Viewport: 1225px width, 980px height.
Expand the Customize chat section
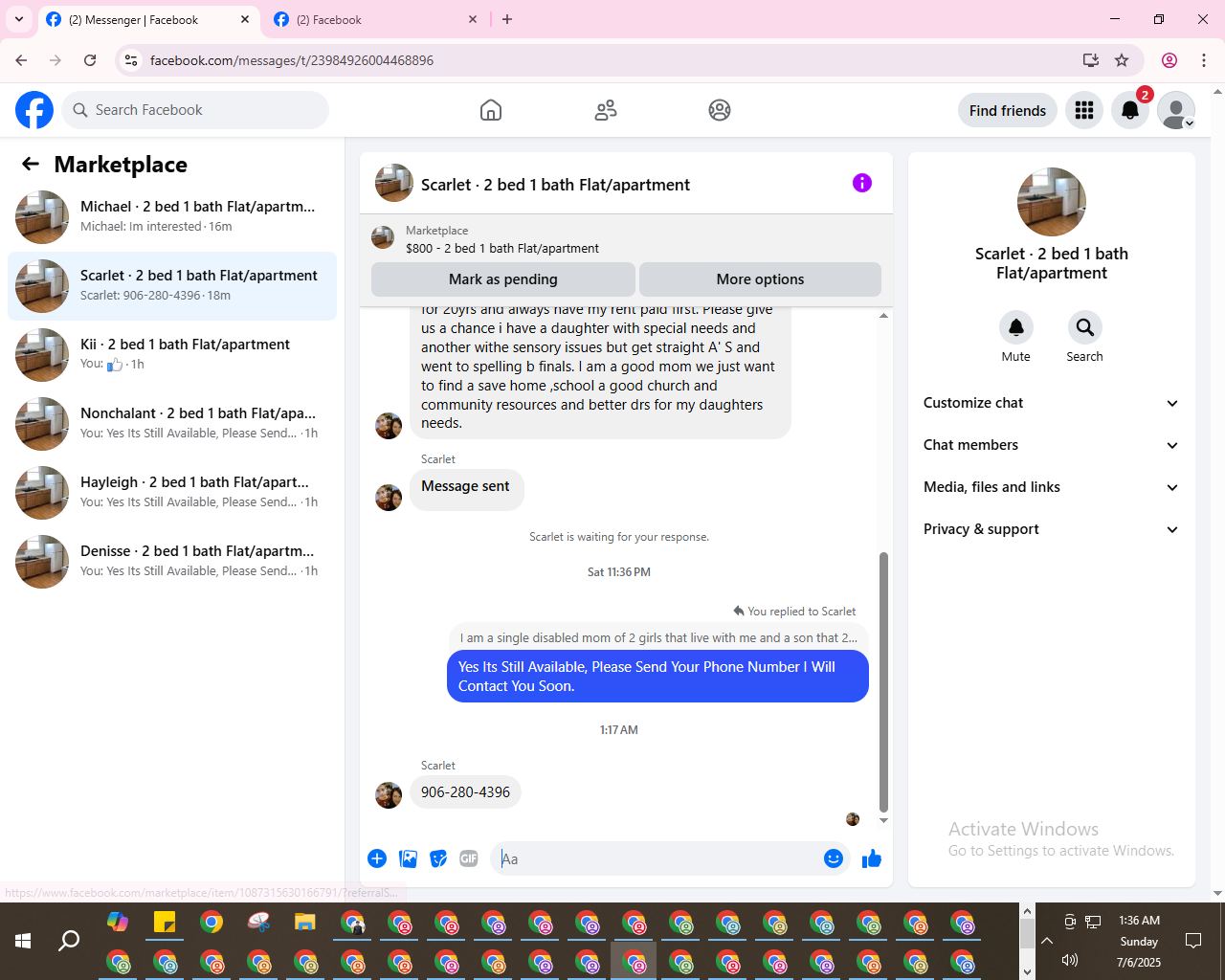click(x=1051, y=403)
